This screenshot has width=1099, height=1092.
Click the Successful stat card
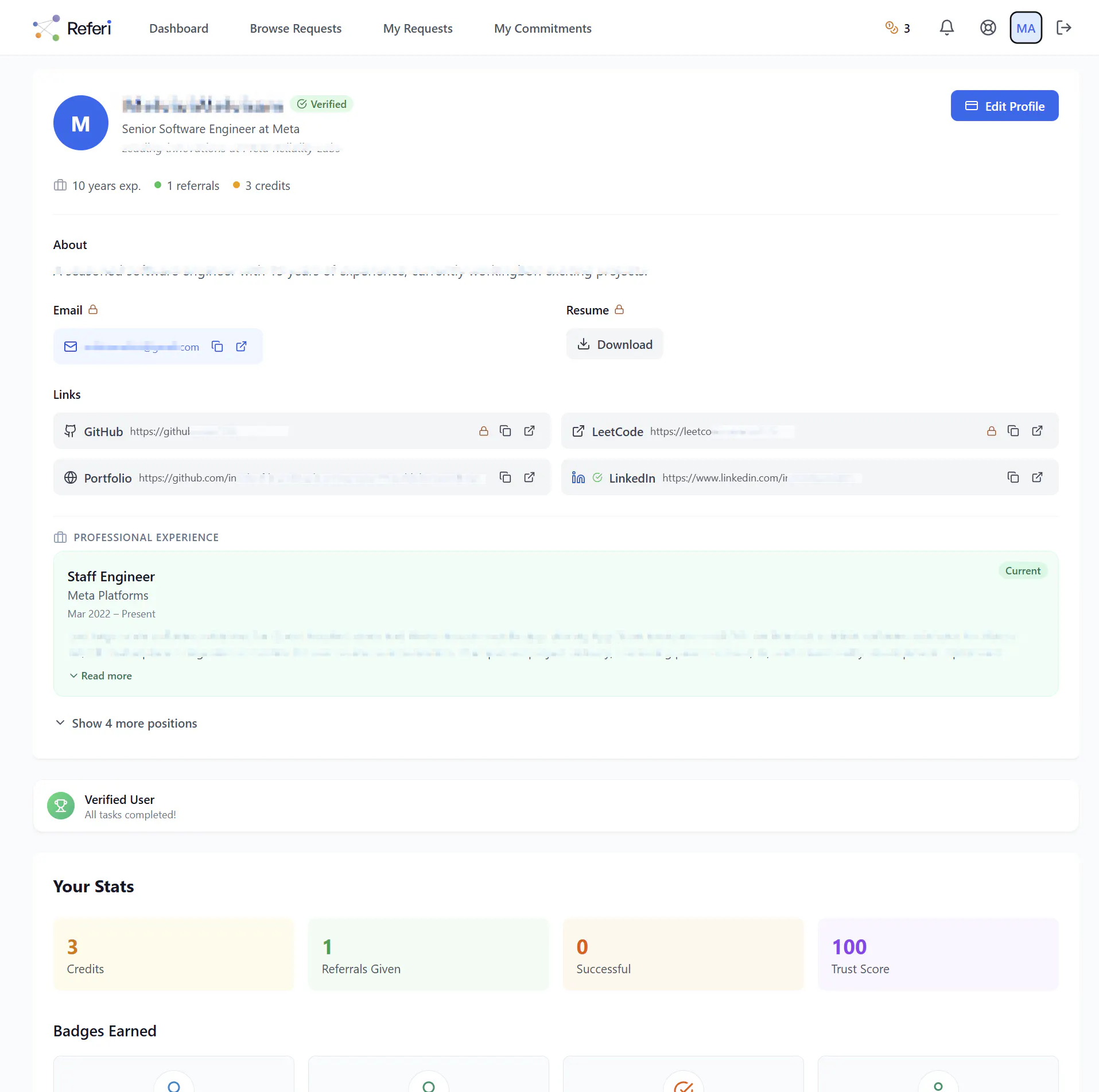click(x=683, y=955)
